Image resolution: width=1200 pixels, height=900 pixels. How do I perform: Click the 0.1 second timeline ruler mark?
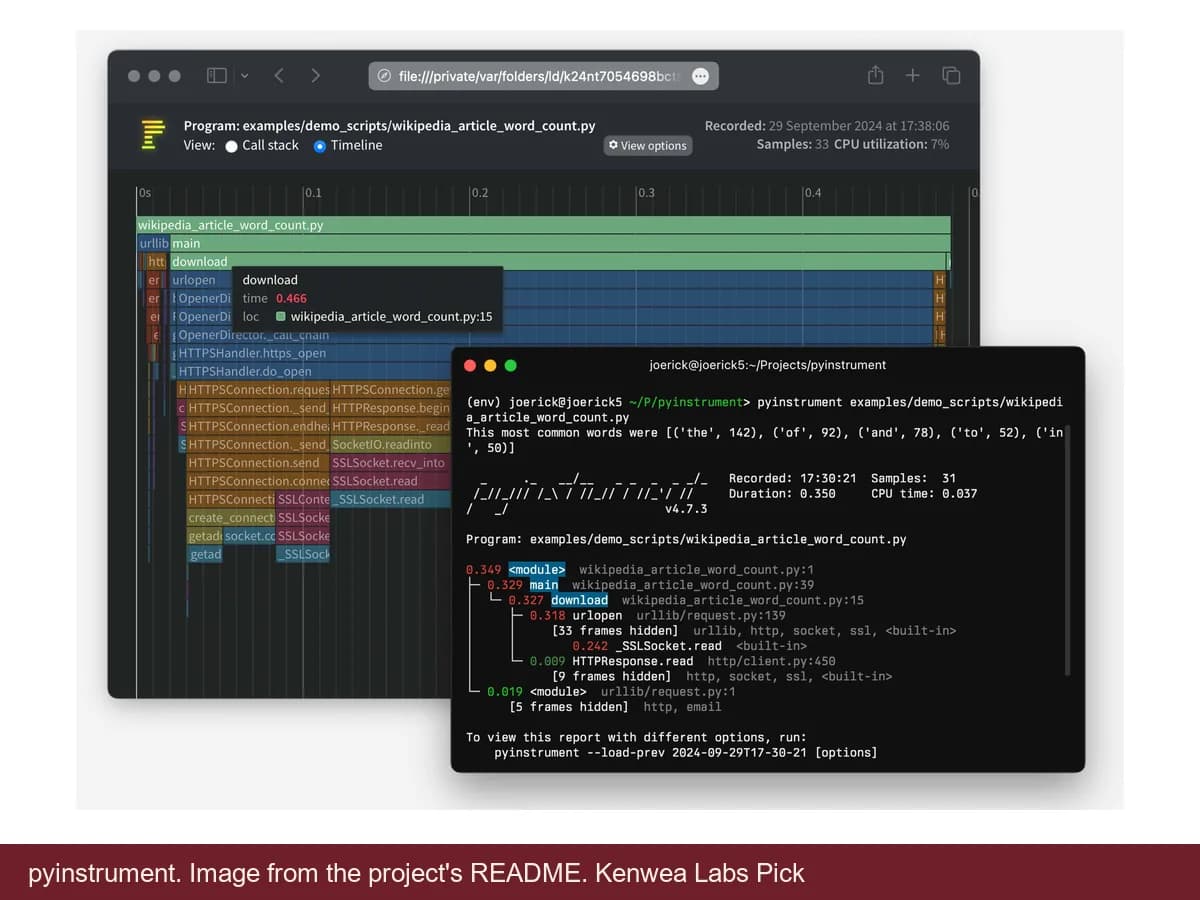coord(313,192)
